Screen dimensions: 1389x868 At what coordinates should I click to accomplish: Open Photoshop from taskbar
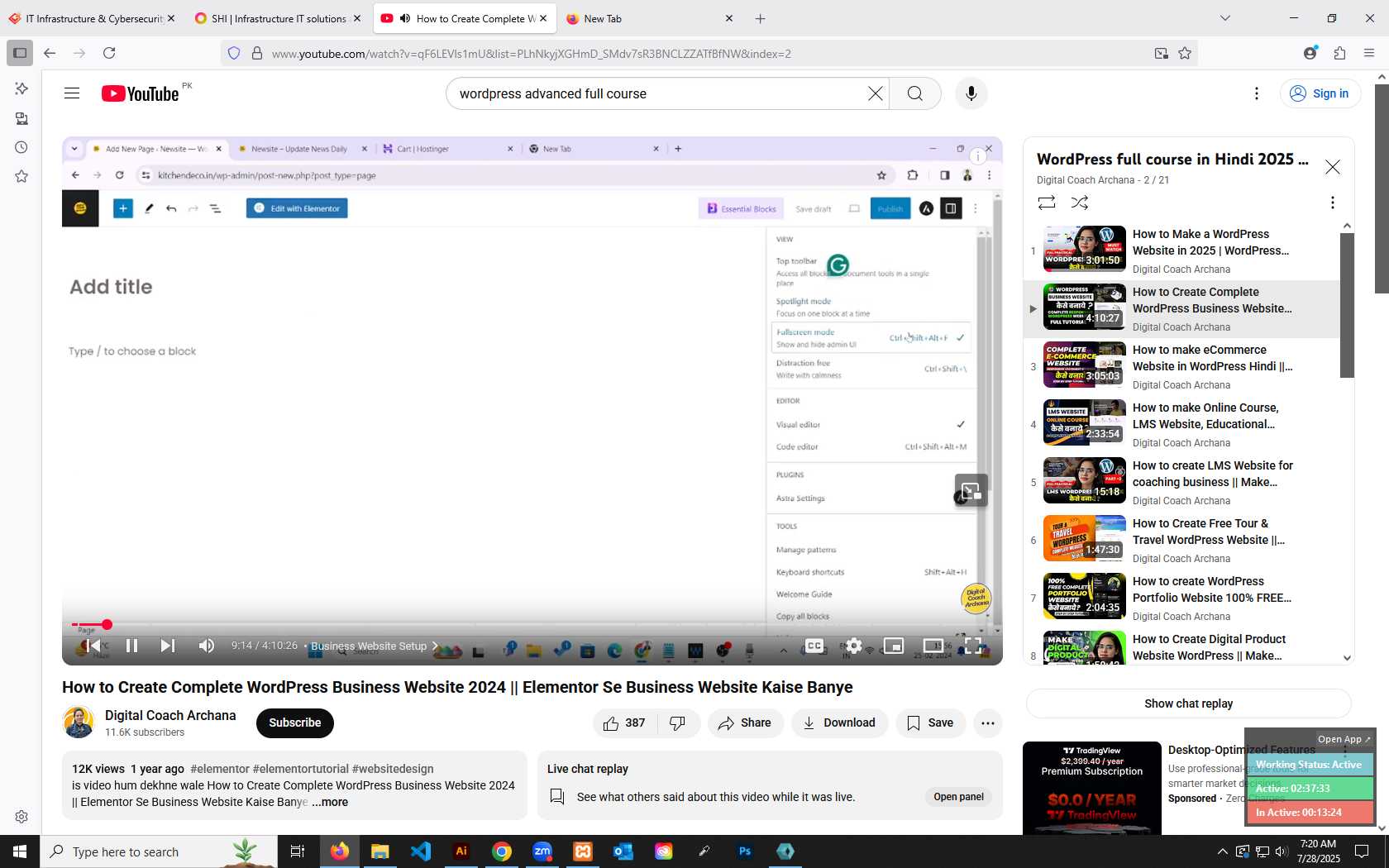(x=745, y=851)
